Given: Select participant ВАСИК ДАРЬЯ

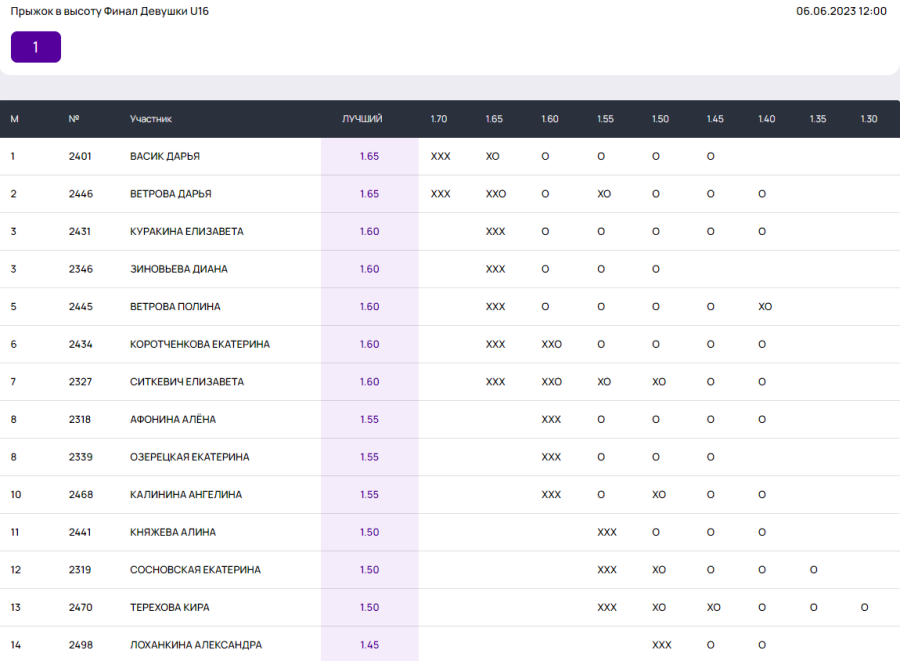Looking at the screenshot, I should click(165, 156).
